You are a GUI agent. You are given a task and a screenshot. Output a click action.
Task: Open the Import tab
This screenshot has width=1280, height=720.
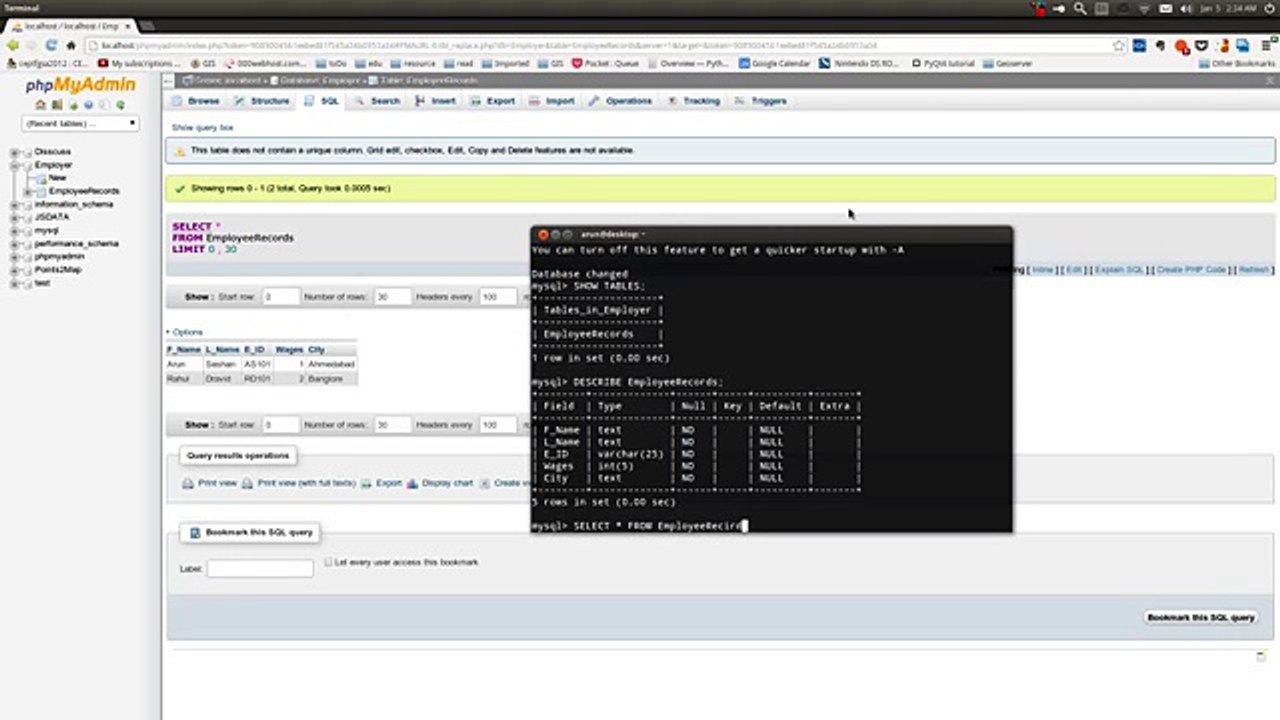[x=552, y=101]
